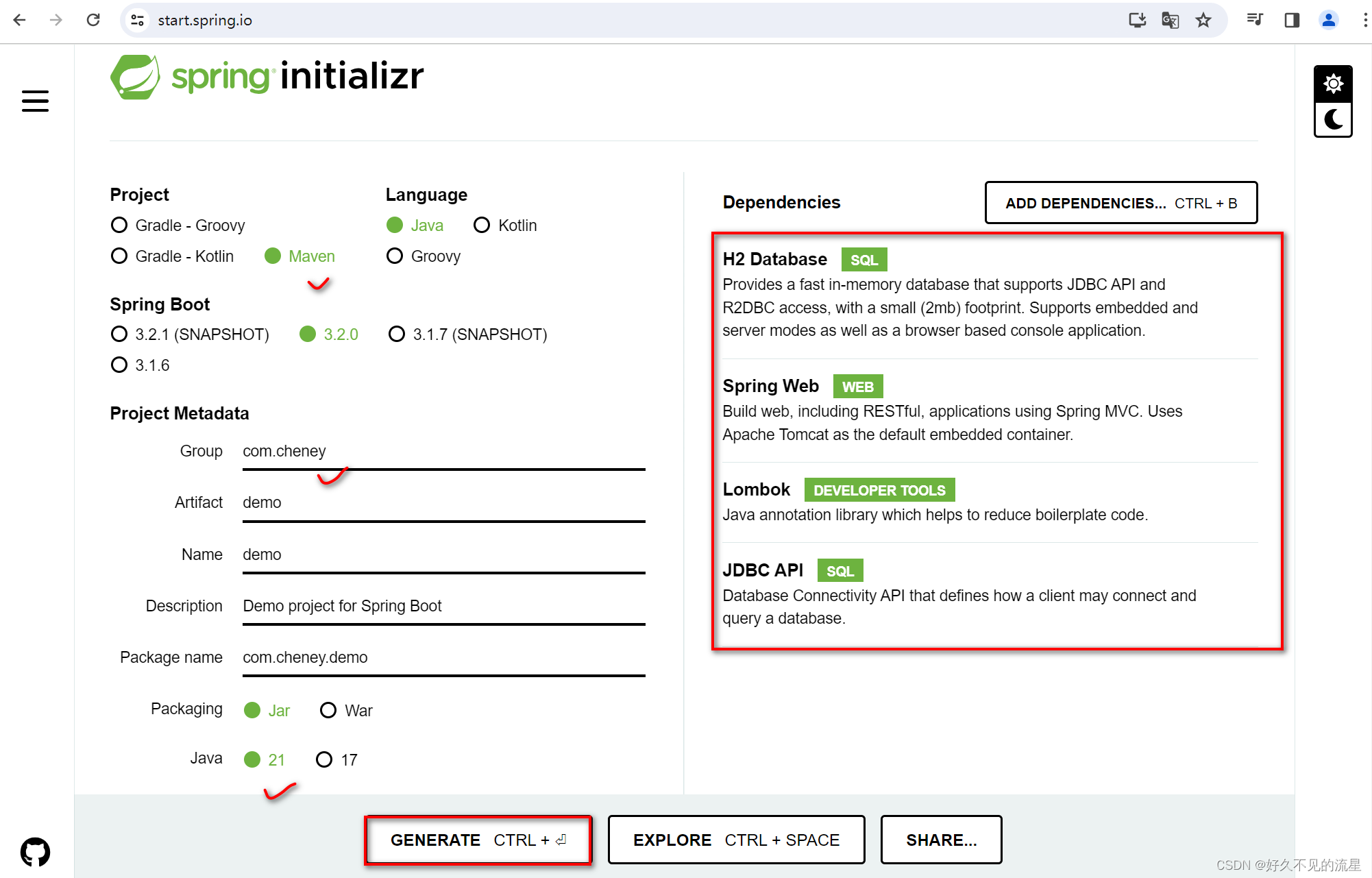
Task: Select Spring Boot 3.2.1 (SNAPSHOT)
Action: (x=190, y=334)
